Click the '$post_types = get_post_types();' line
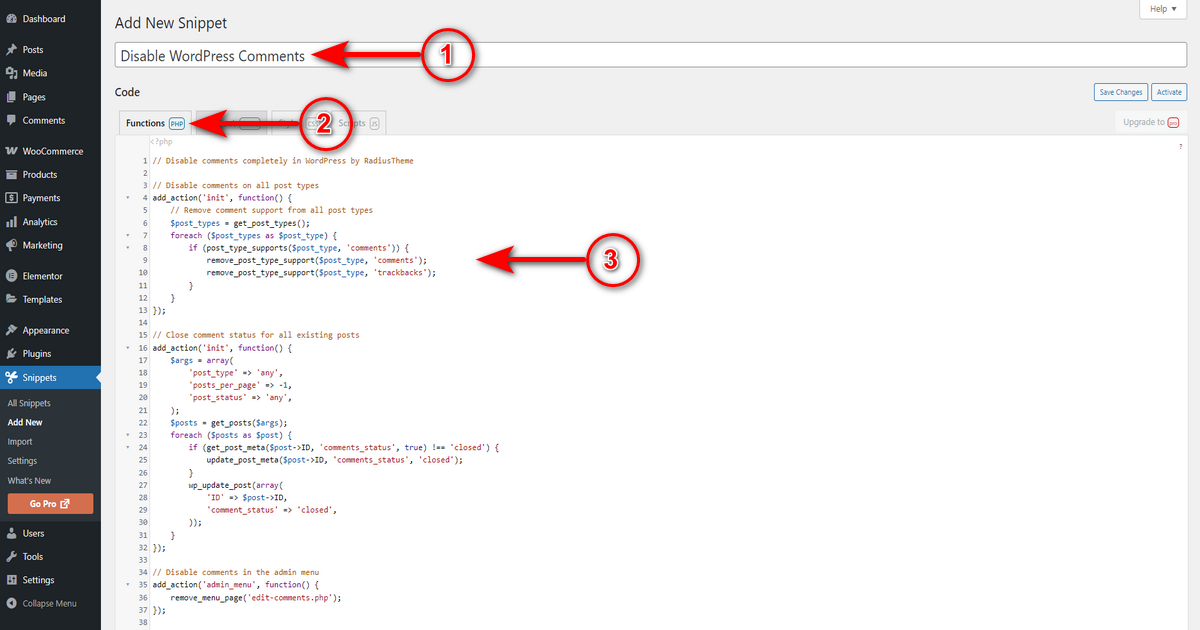This screenshot has width=1200, height=630. click(240, 223)
